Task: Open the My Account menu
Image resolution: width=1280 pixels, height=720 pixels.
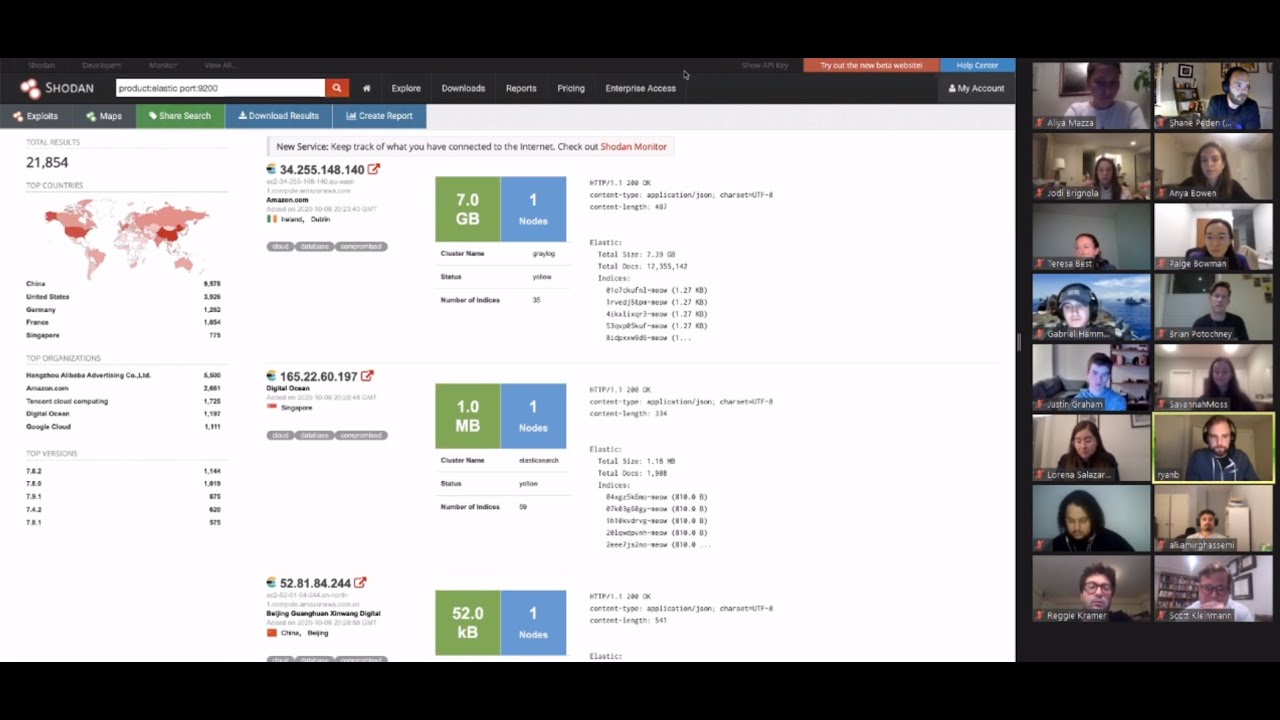Action: pos(976,88)
